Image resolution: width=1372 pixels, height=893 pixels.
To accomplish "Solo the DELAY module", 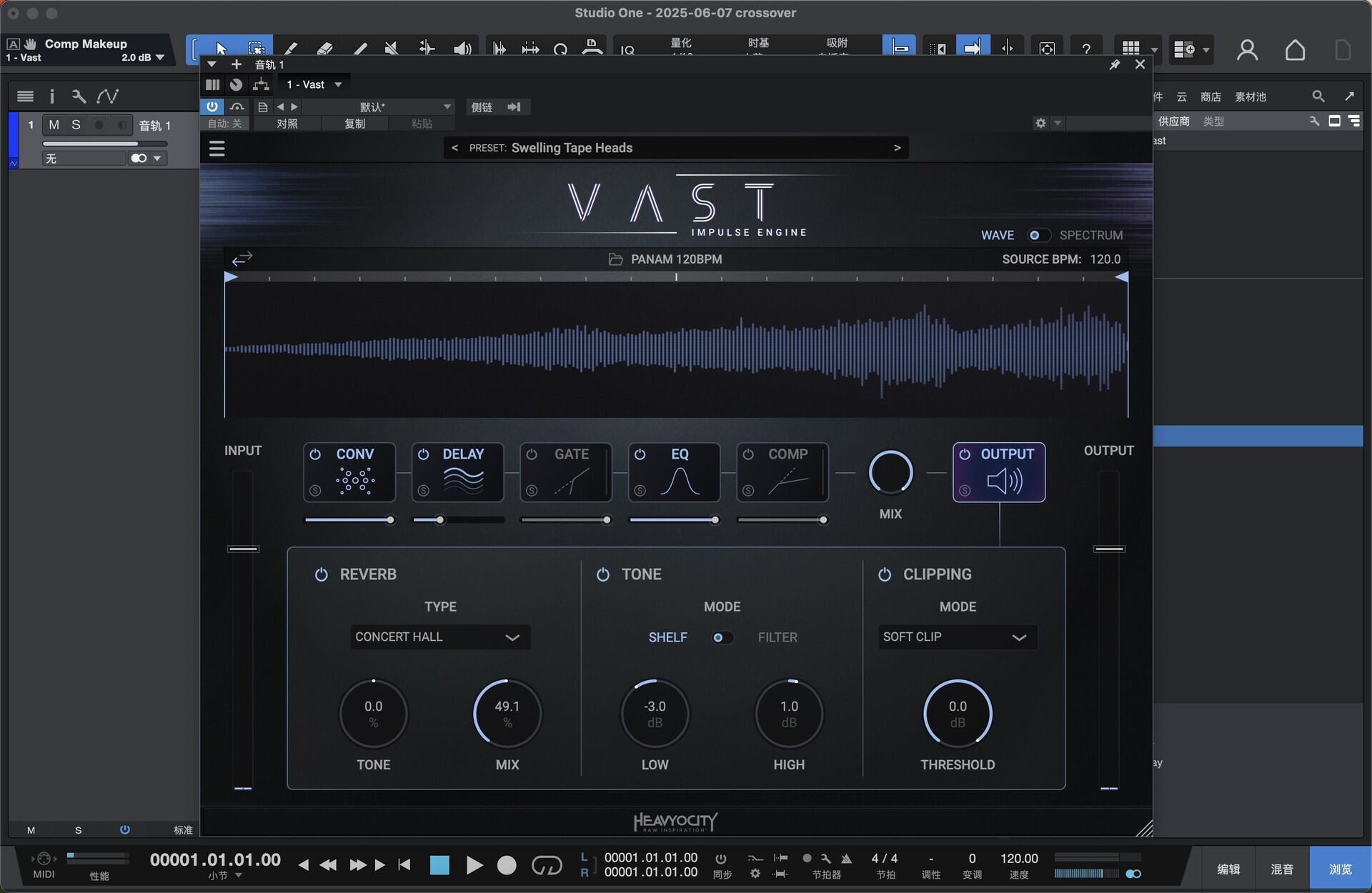I will coord(424,491).
